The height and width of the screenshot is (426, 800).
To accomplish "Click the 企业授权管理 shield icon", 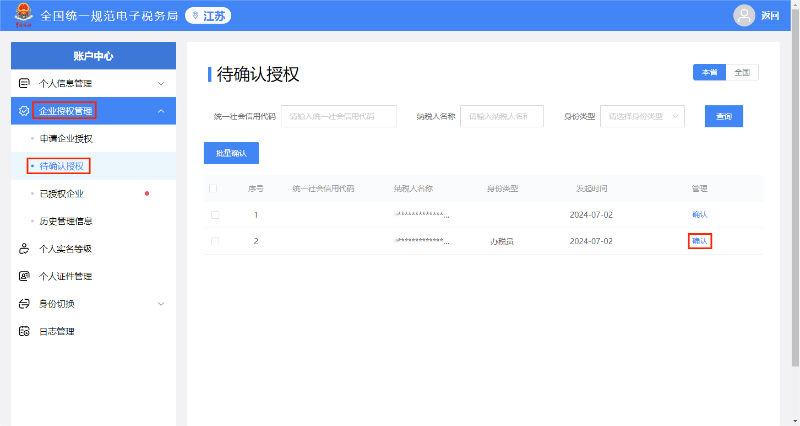I will (x=24, y=111).
